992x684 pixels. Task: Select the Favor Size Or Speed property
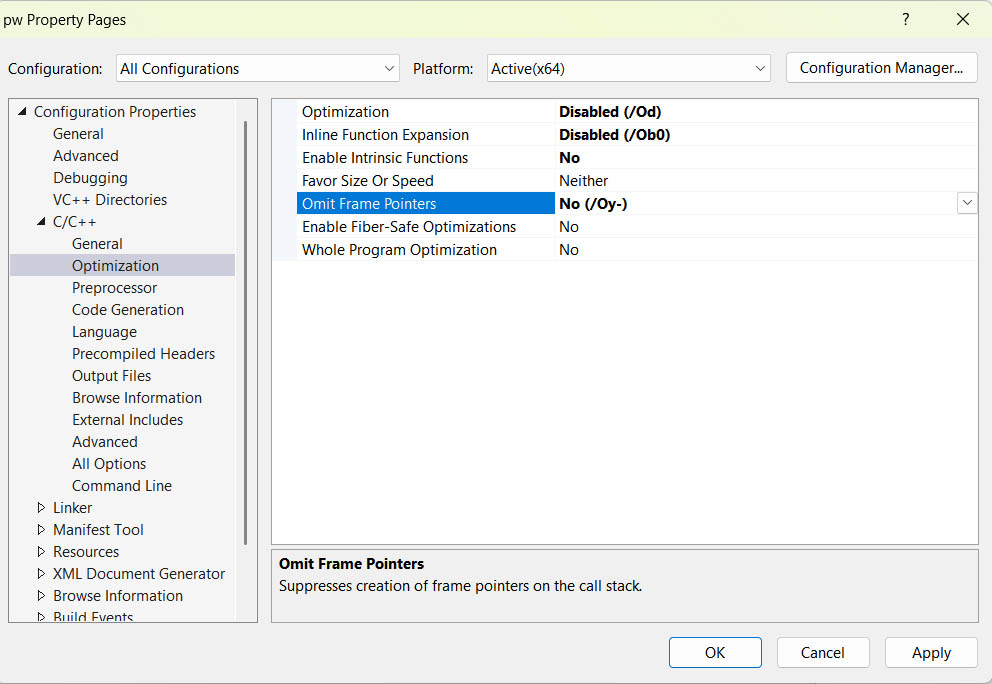coord(368,181)
